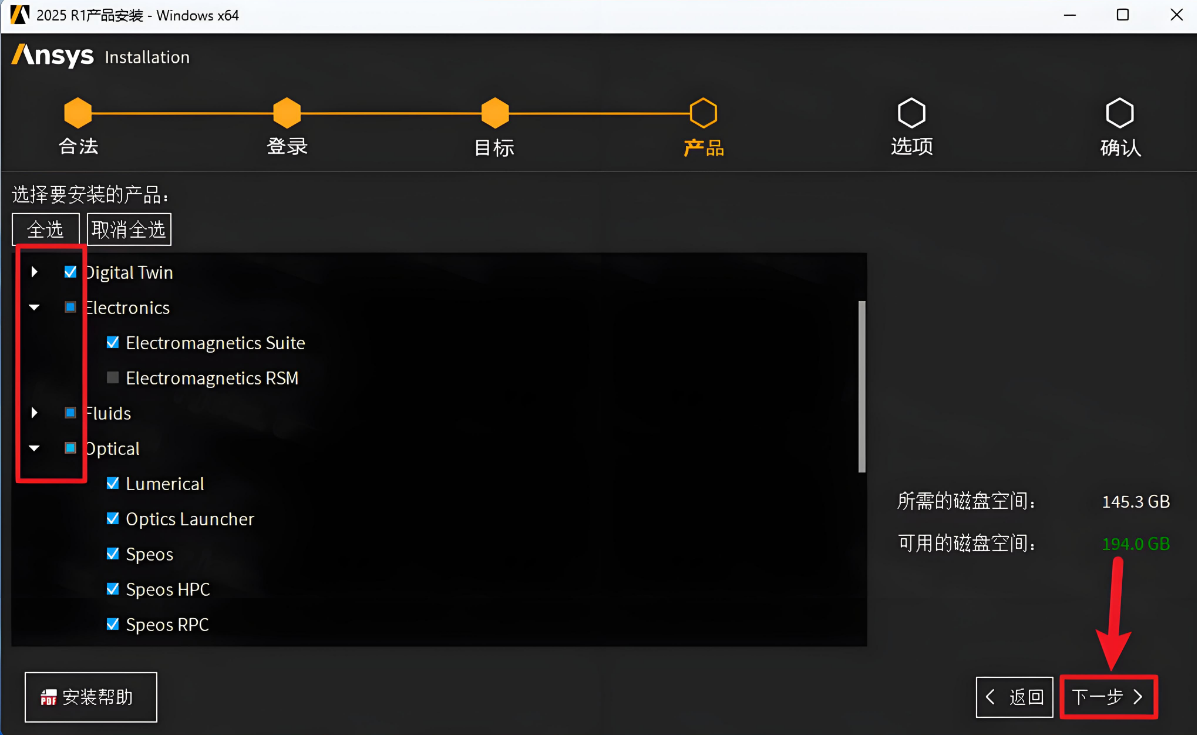Click the Optical label

(111, 448)
